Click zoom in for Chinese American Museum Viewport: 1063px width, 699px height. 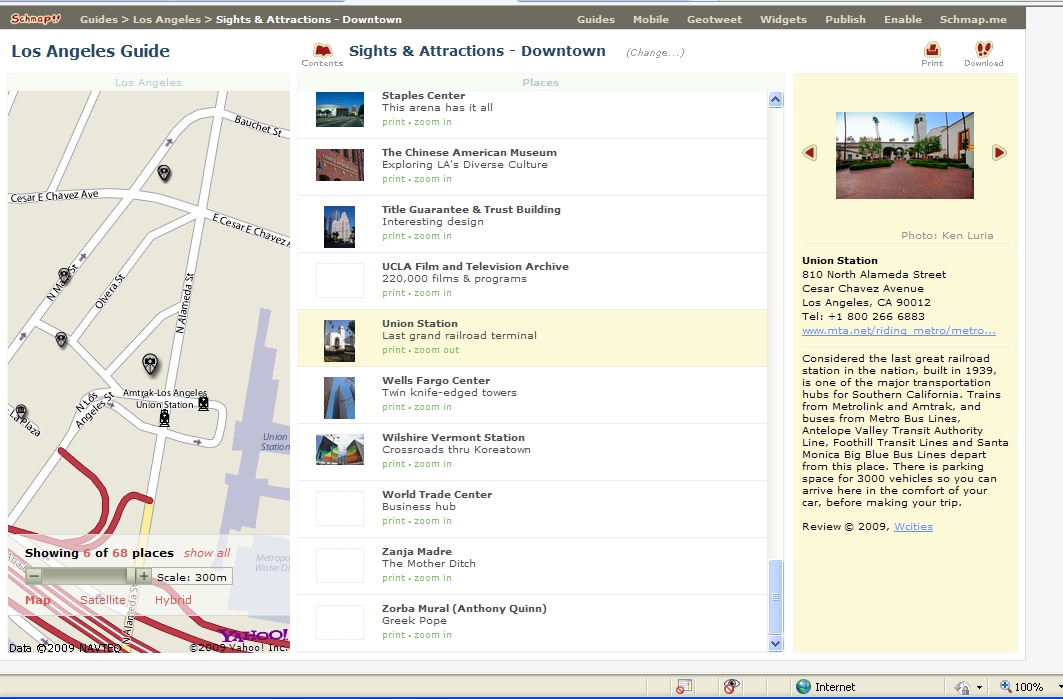pos(433,179)
